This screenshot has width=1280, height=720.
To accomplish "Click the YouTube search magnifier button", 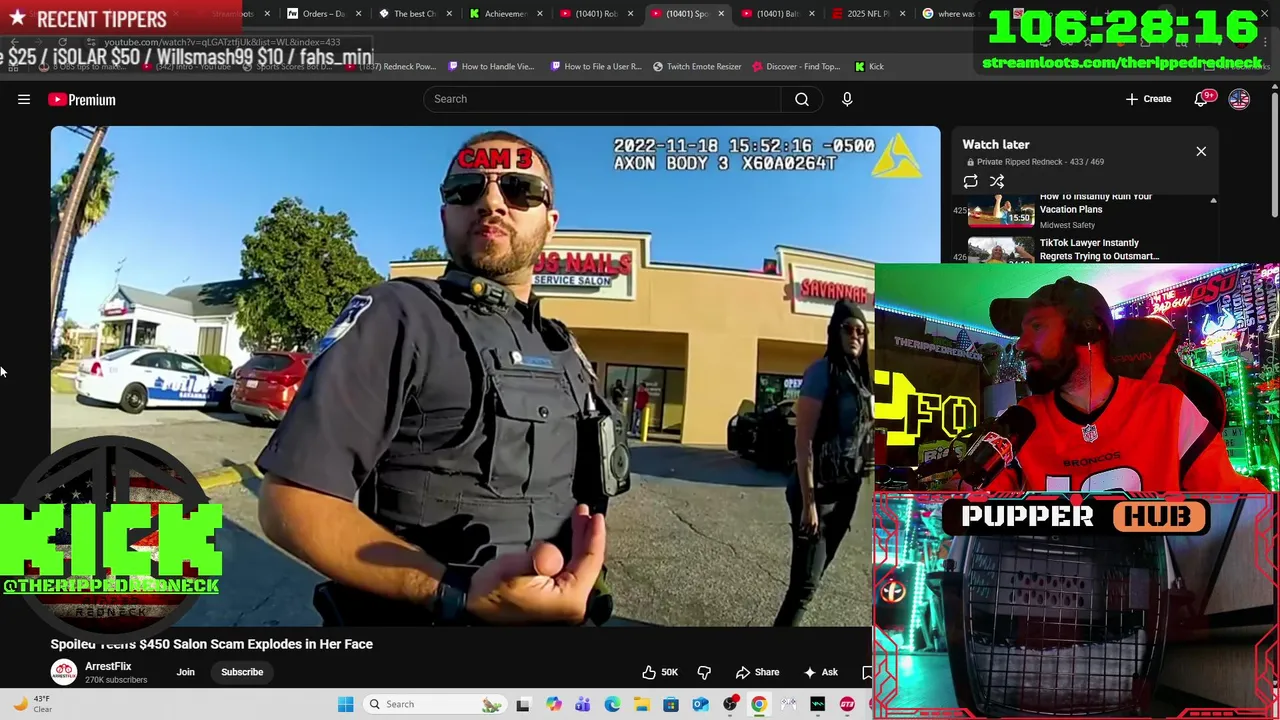I will coord(802,99).
